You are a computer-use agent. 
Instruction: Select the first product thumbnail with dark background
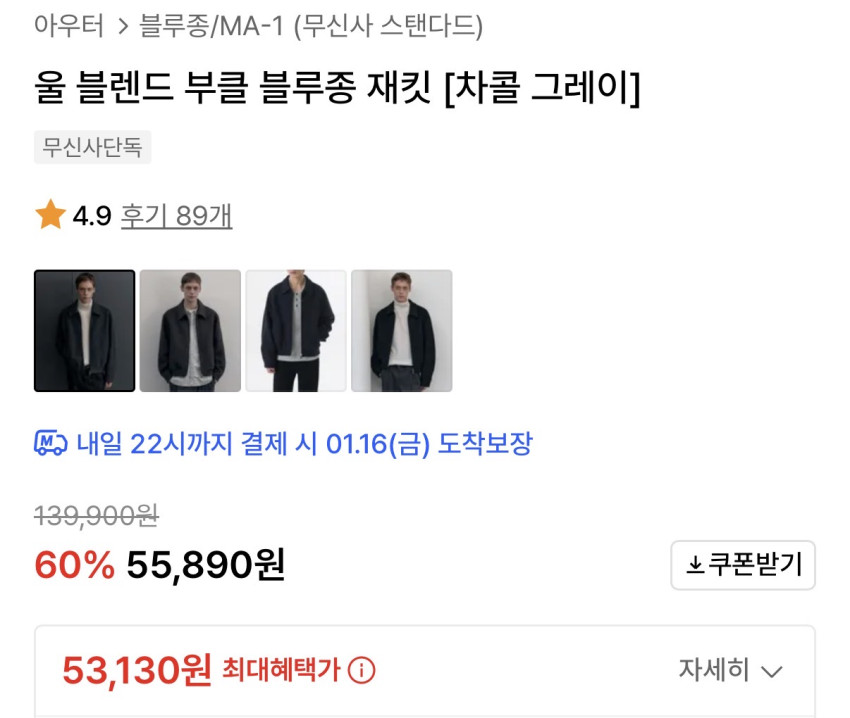(x=85, y=331)
